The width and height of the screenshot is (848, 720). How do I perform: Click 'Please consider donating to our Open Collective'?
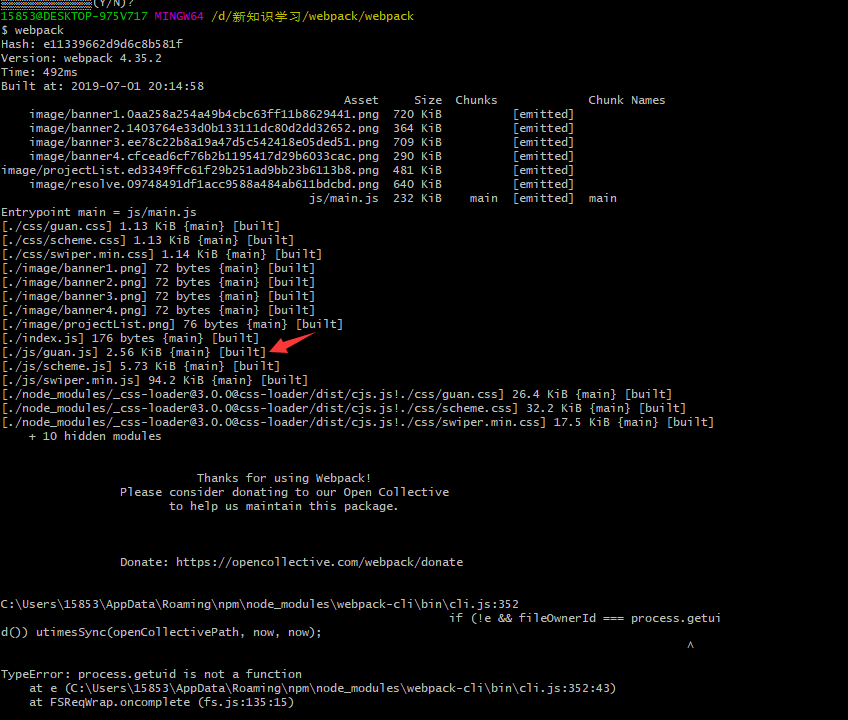284,493
